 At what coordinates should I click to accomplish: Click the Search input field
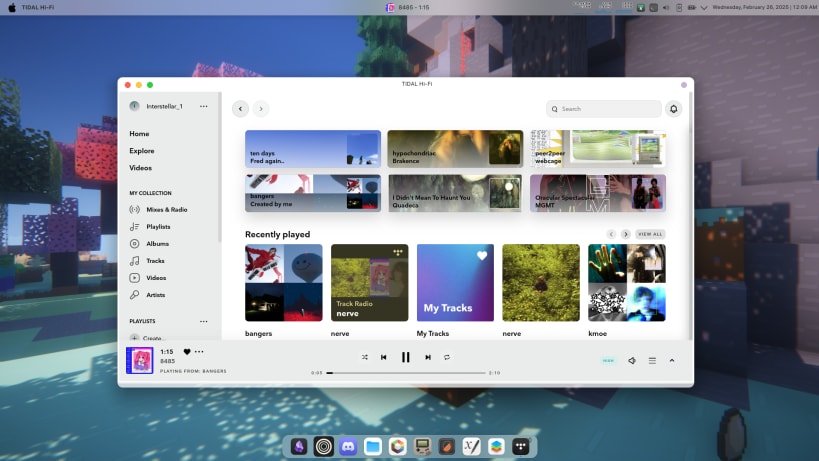(604, 109)
